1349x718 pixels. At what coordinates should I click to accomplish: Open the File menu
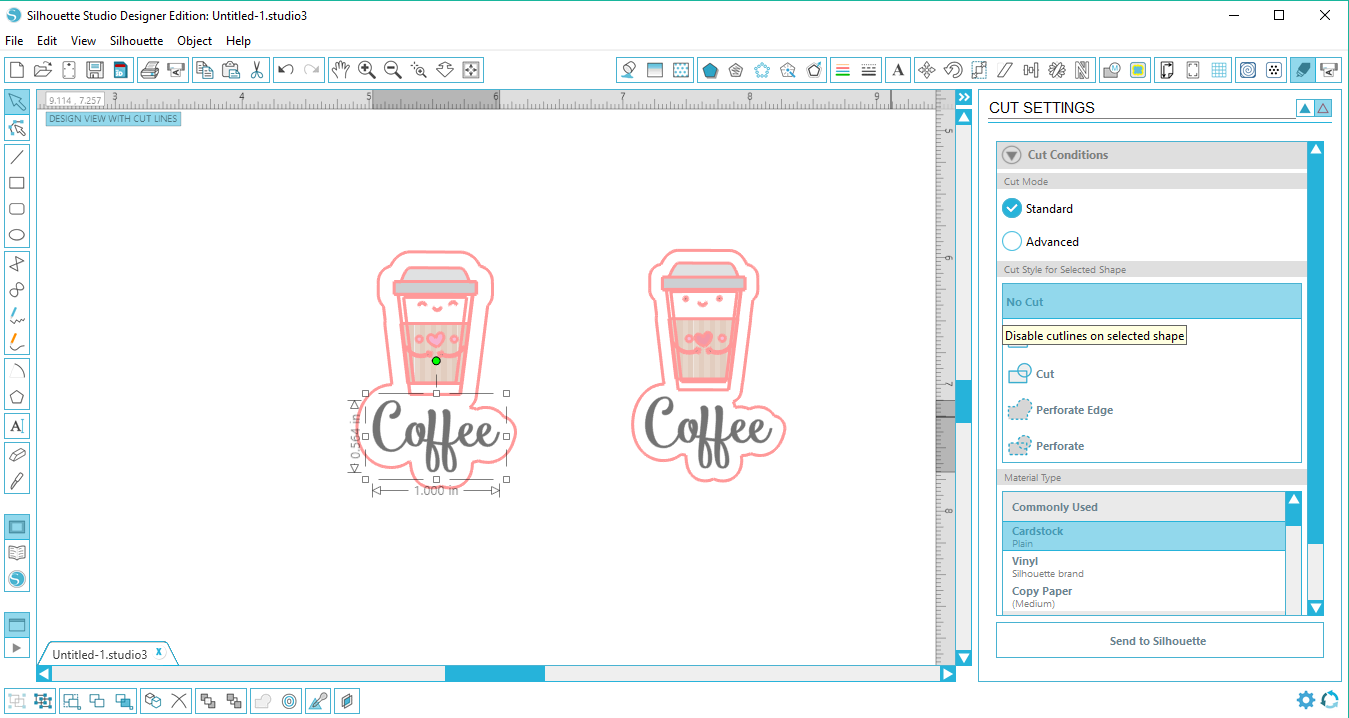tap(14, 41)
